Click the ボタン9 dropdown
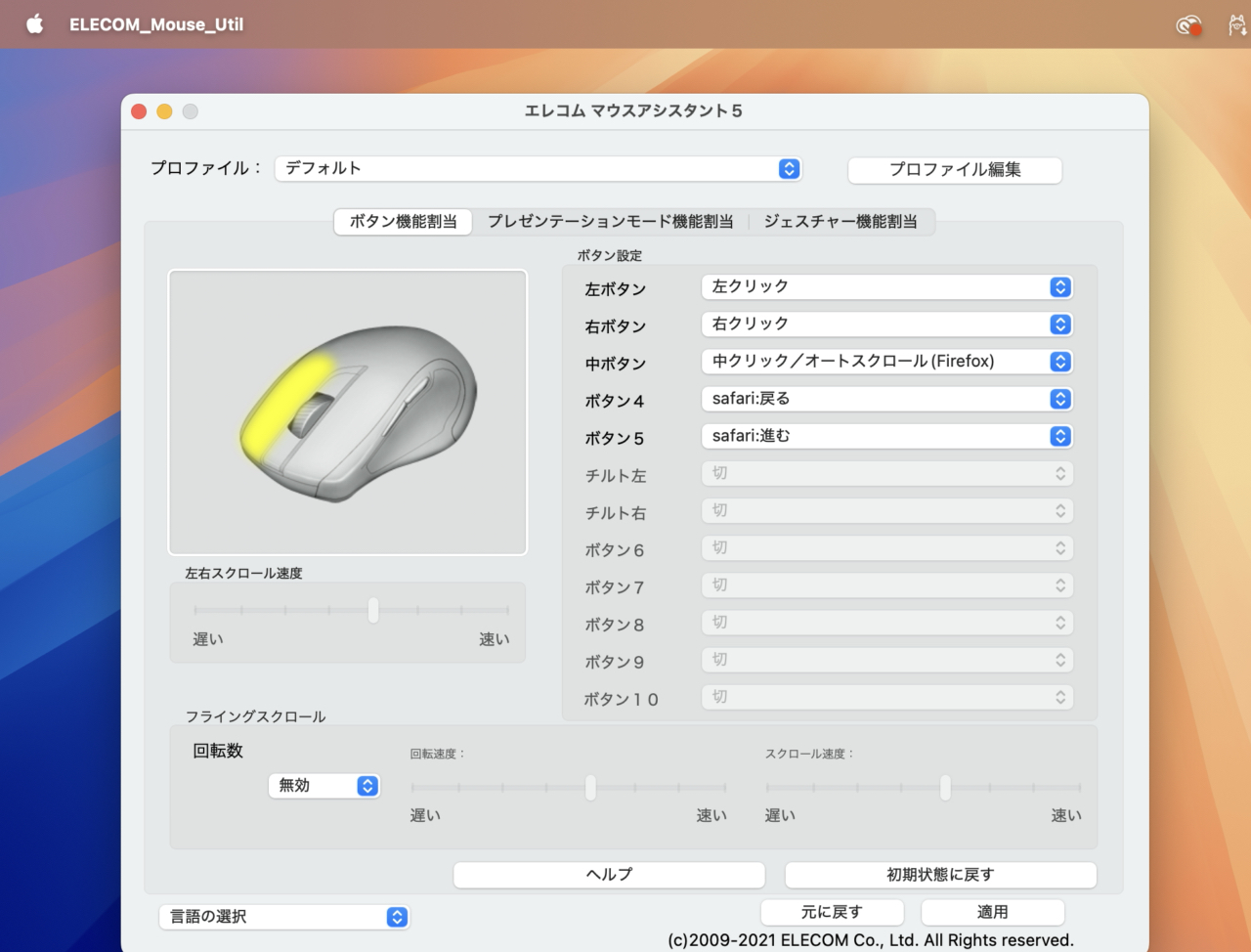This screenshot has height=952, width=1251. (887, 660)
